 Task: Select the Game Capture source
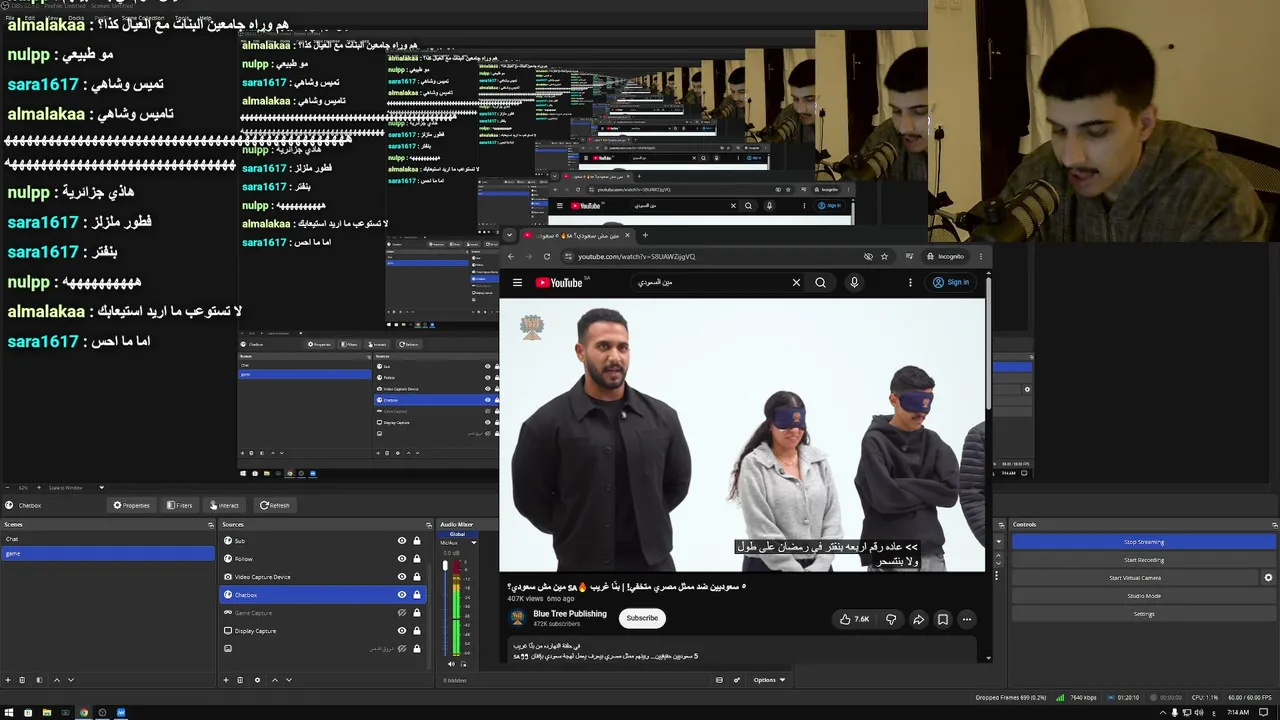[x=324, y=613]
